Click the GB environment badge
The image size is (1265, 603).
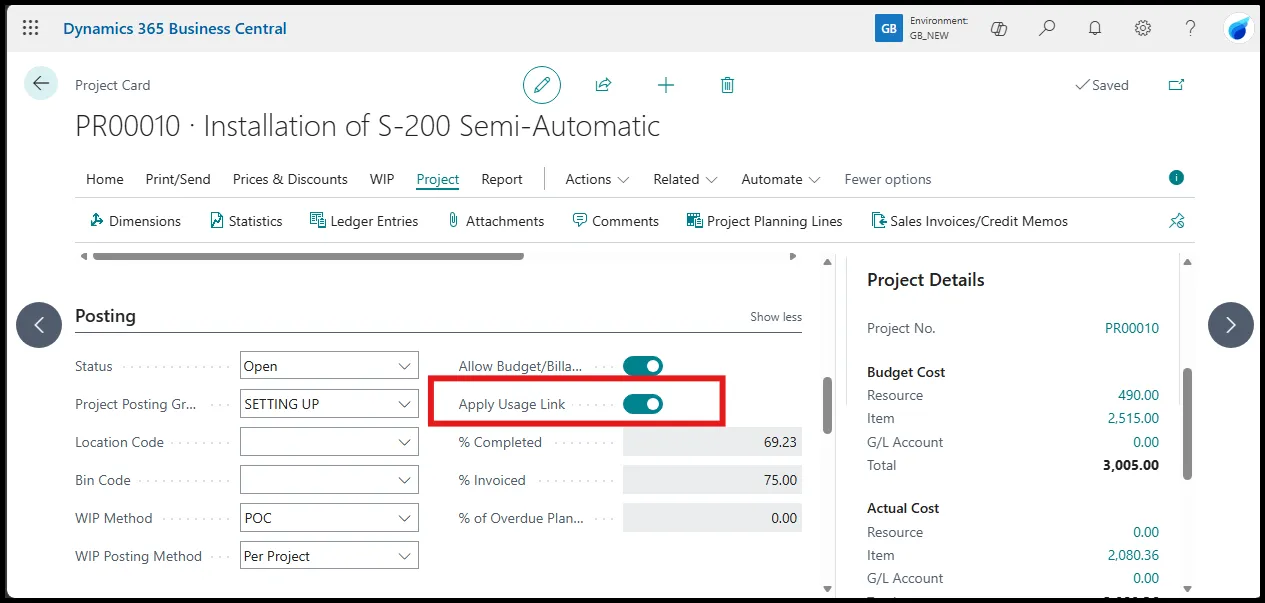888,28
